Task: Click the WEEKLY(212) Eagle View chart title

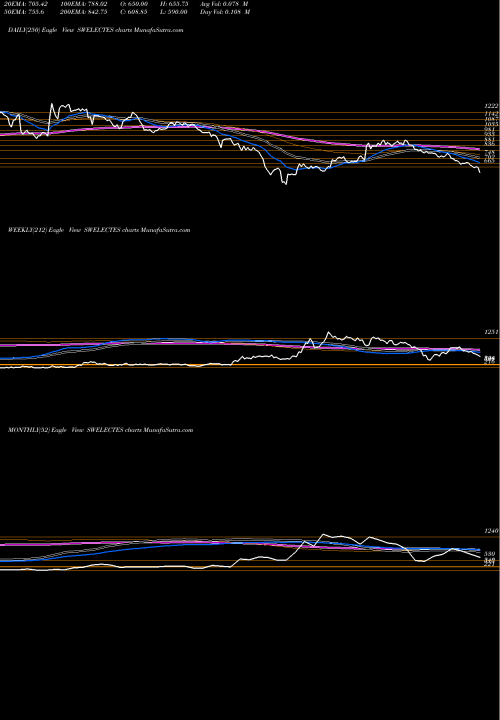Action: point(99,230)
